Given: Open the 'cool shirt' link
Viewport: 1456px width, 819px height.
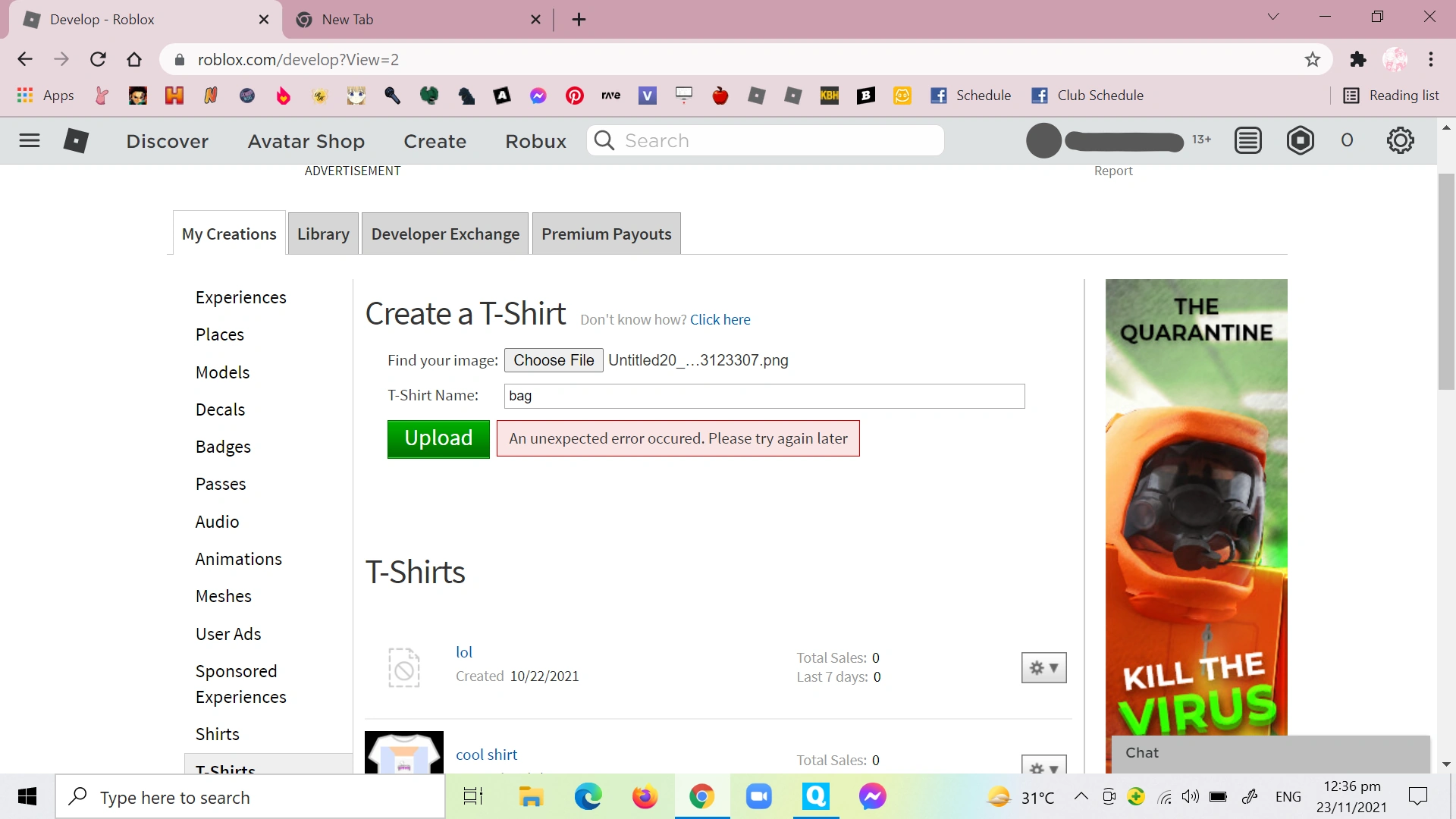Looking at the screenshot, I should click(486, 755).
